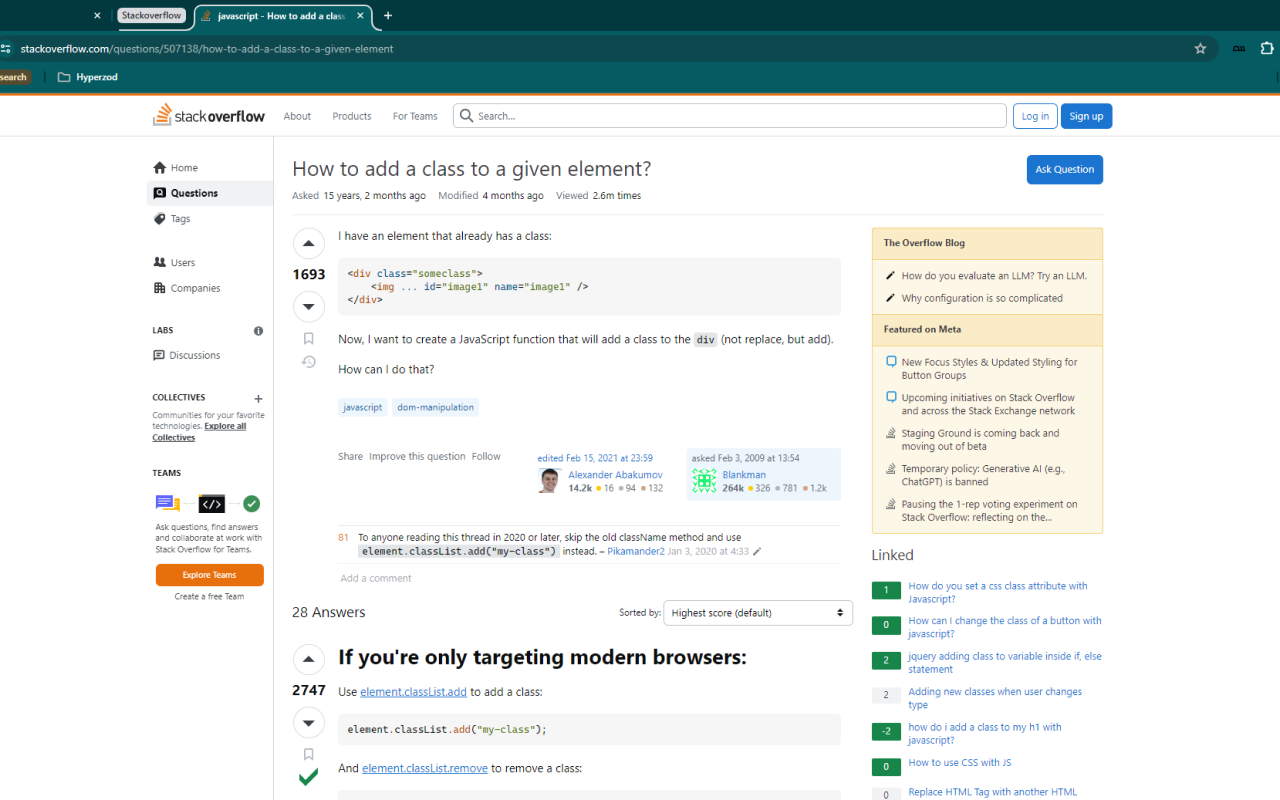
Task: Click Alexander Abakumov's avatar
Action: coord(549,481)
